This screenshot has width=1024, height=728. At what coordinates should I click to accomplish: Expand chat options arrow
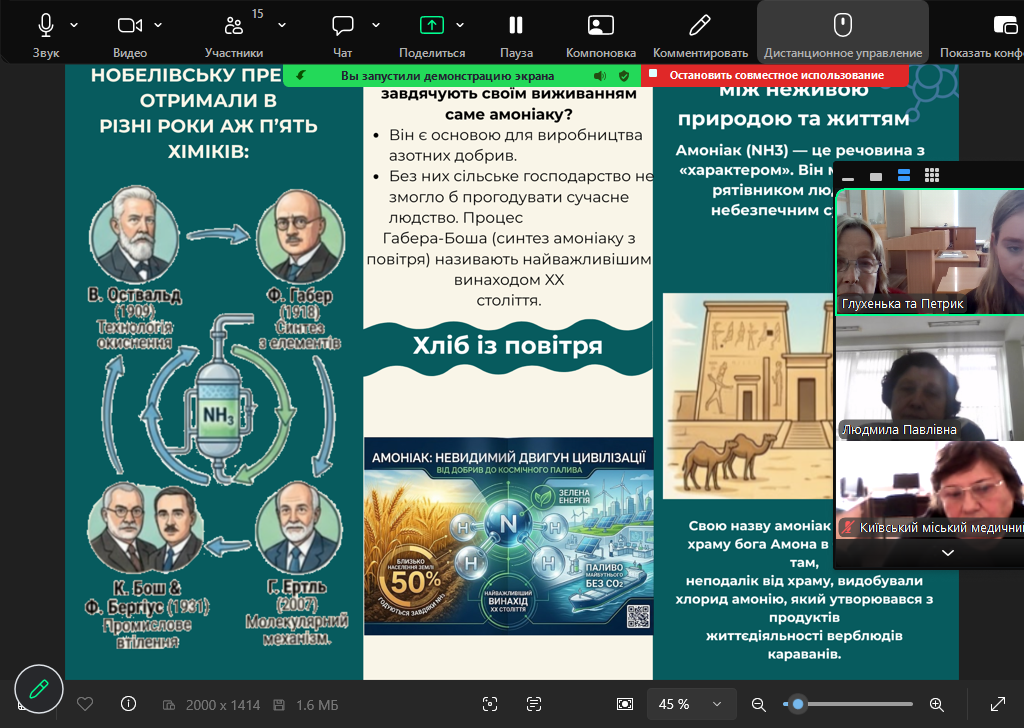click(x=376, y=25)
